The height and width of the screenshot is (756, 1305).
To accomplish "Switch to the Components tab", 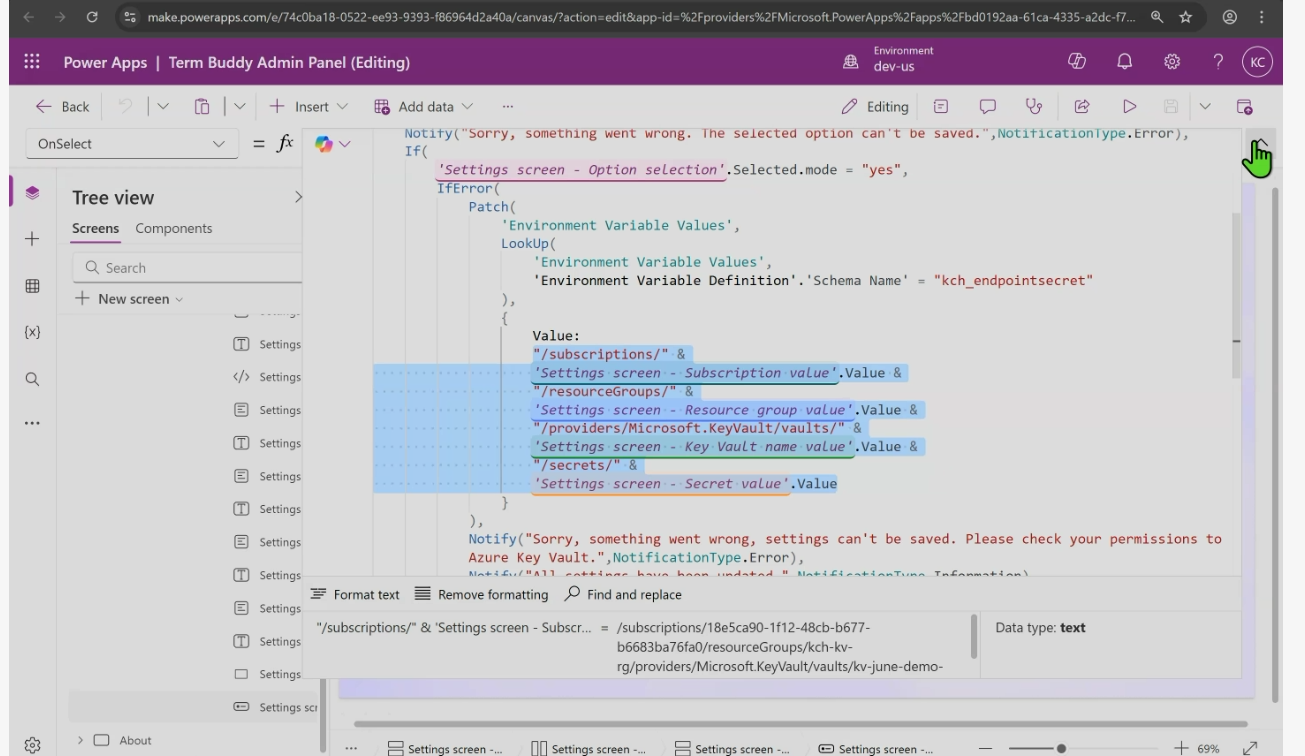I will click(x=174, y=228).
